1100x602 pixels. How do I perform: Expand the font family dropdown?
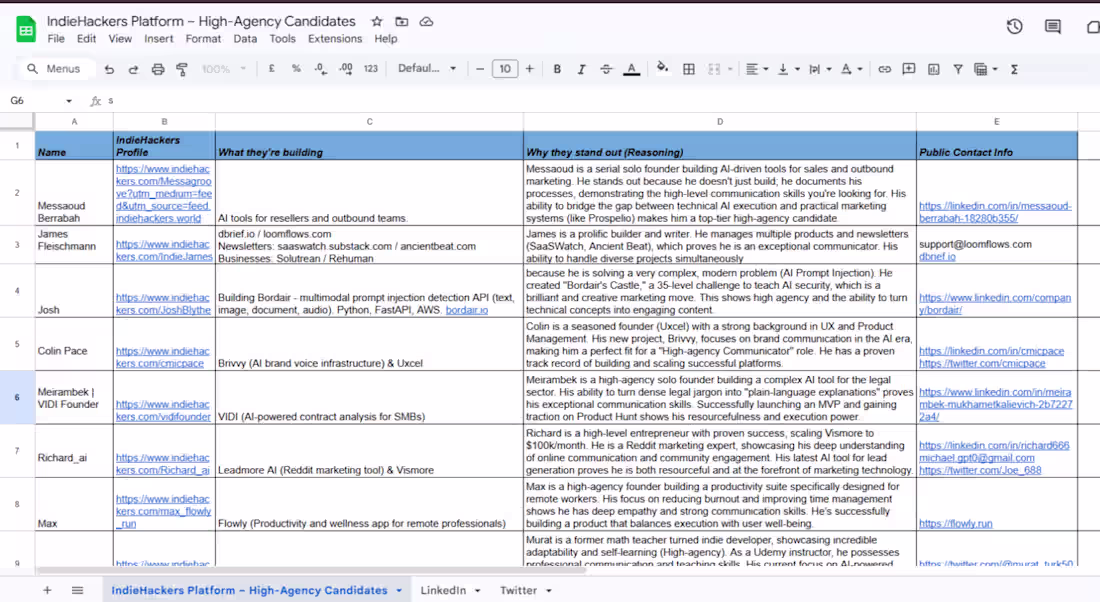(x=427, y=69)
